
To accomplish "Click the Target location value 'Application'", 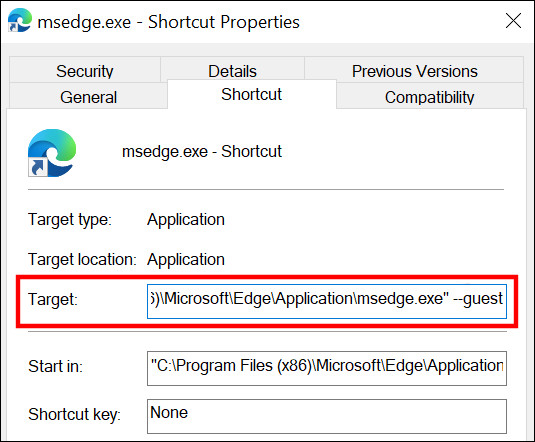I will point(186,259).
